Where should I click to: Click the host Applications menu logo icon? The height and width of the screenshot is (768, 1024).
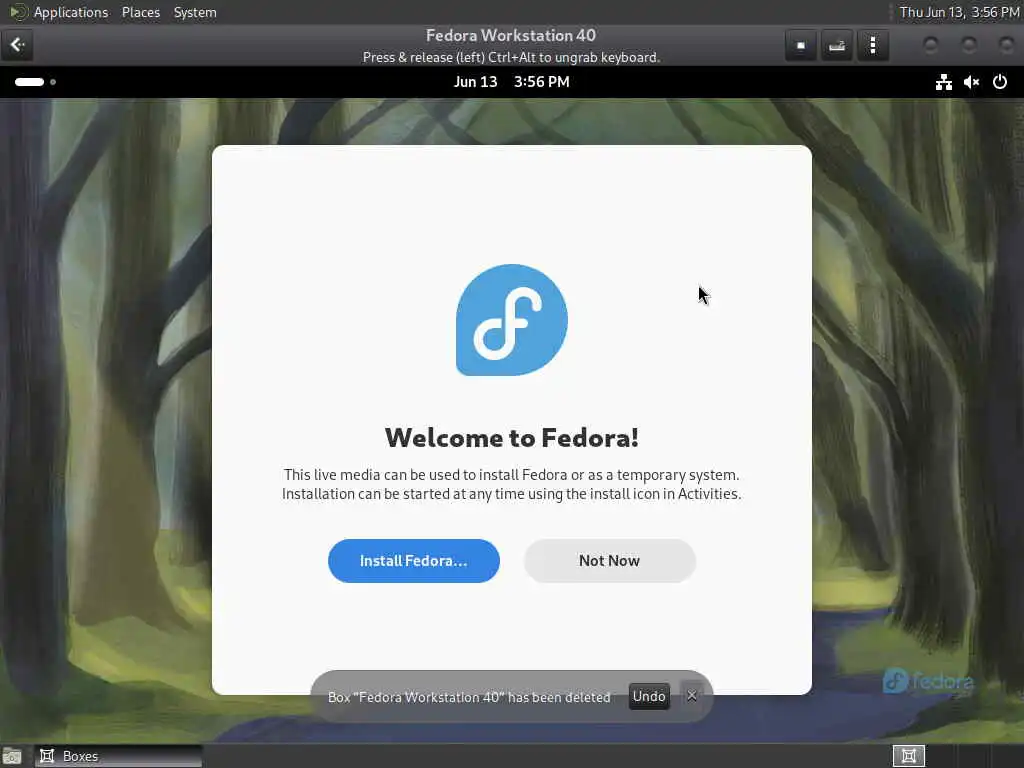coord(18,12)
